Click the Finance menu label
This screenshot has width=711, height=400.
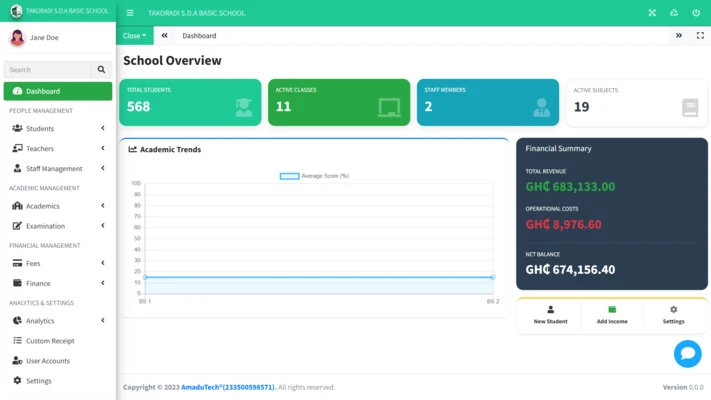[38, 283]
